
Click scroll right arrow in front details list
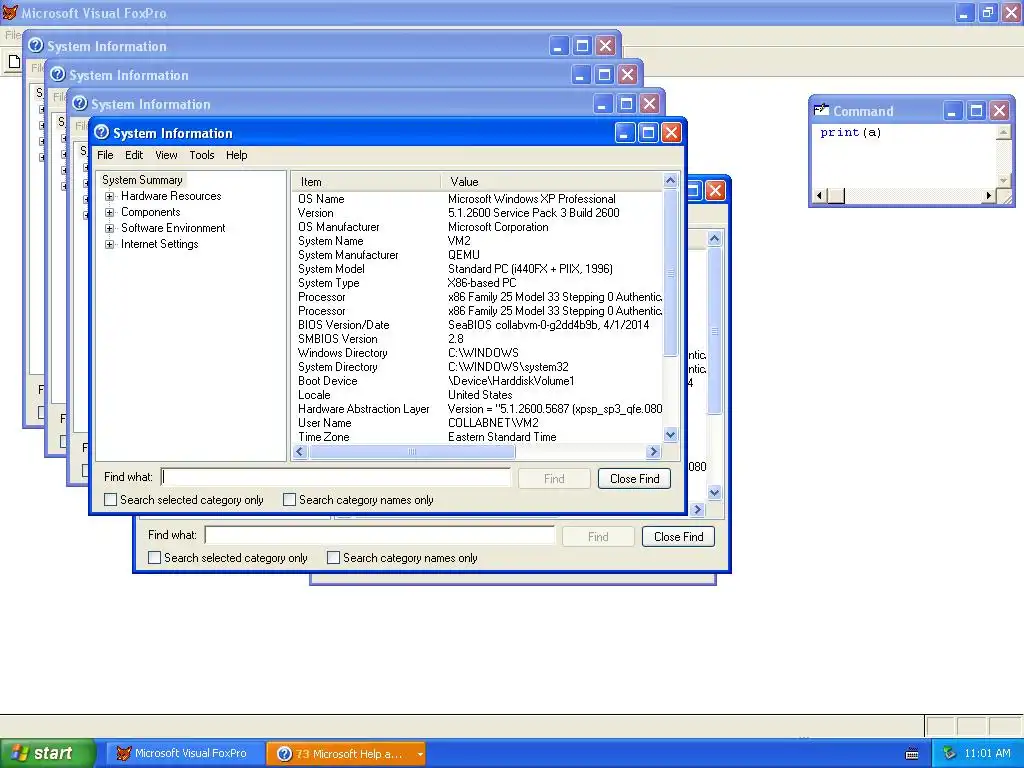[x=653, y=451]
